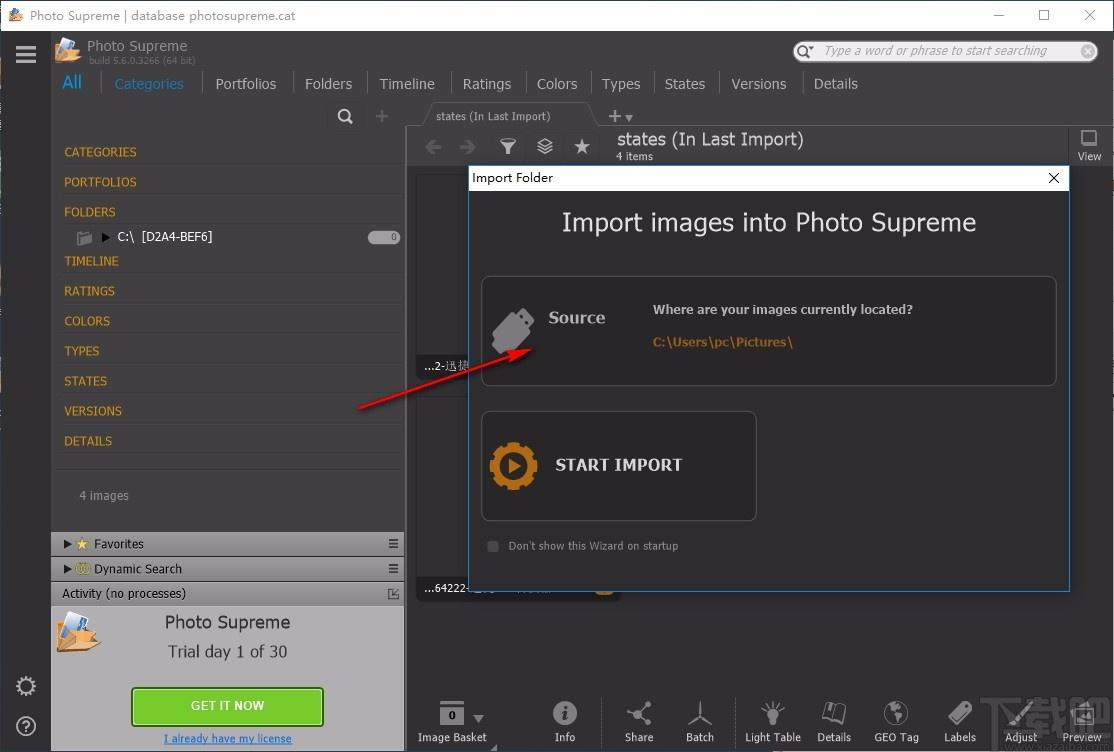The image size is (1114, 752).
Task: Switch to the Timeline tab
Action: pos(407,84)
